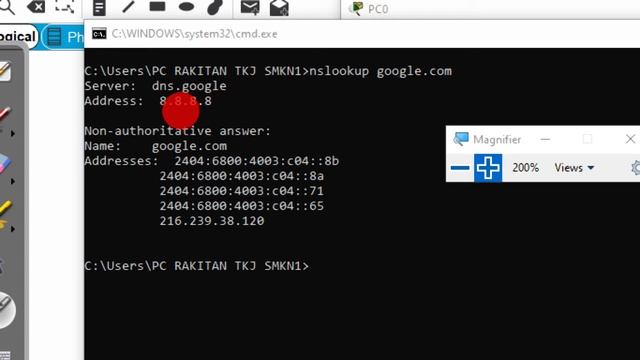Switch to the Physical workspace tab
640x360 pixels.
coord(64,37)
